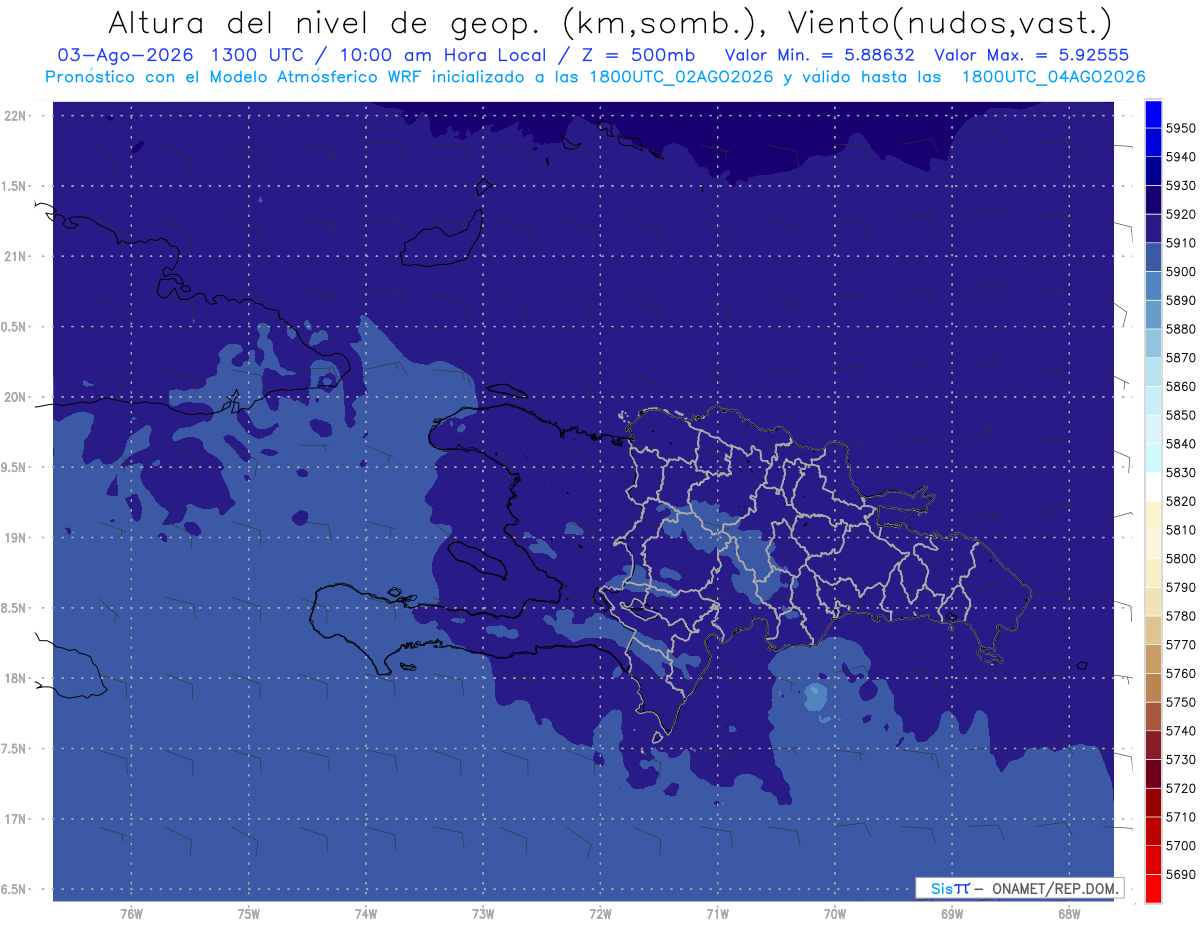1200x927 pixels.
Task: Click the color bar swatch between 5810 and 5820
Action: [x=1152, y=515]
